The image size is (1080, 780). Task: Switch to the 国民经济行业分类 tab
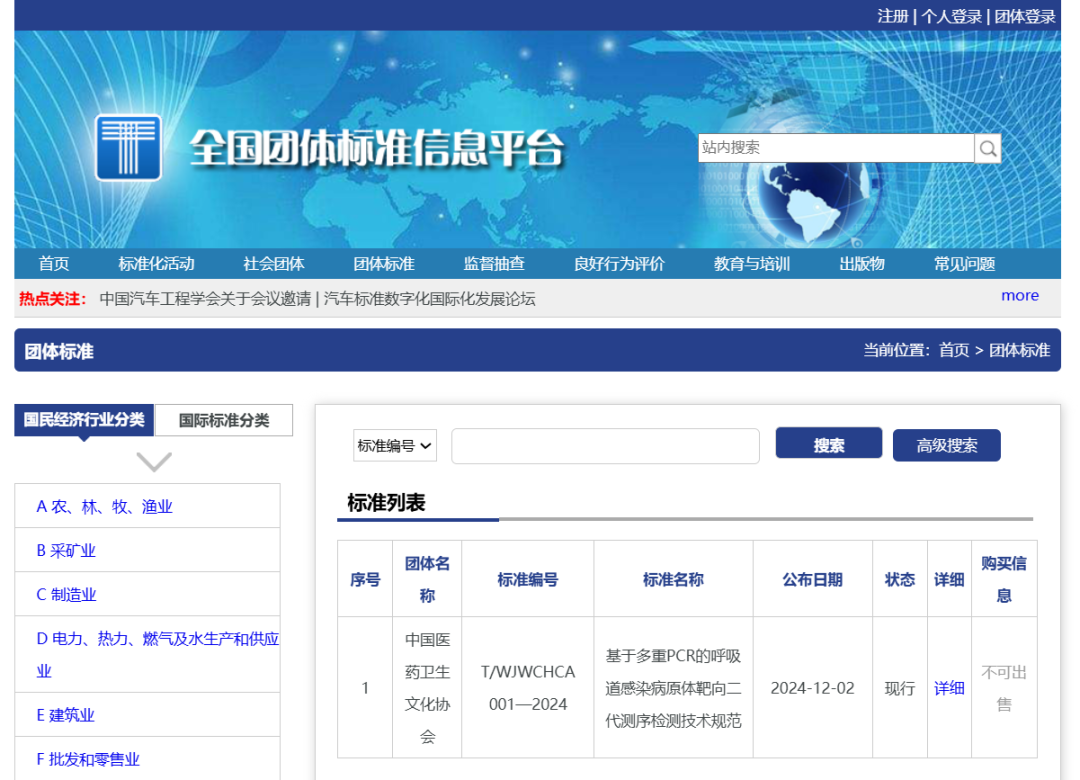tap(83, 420)
